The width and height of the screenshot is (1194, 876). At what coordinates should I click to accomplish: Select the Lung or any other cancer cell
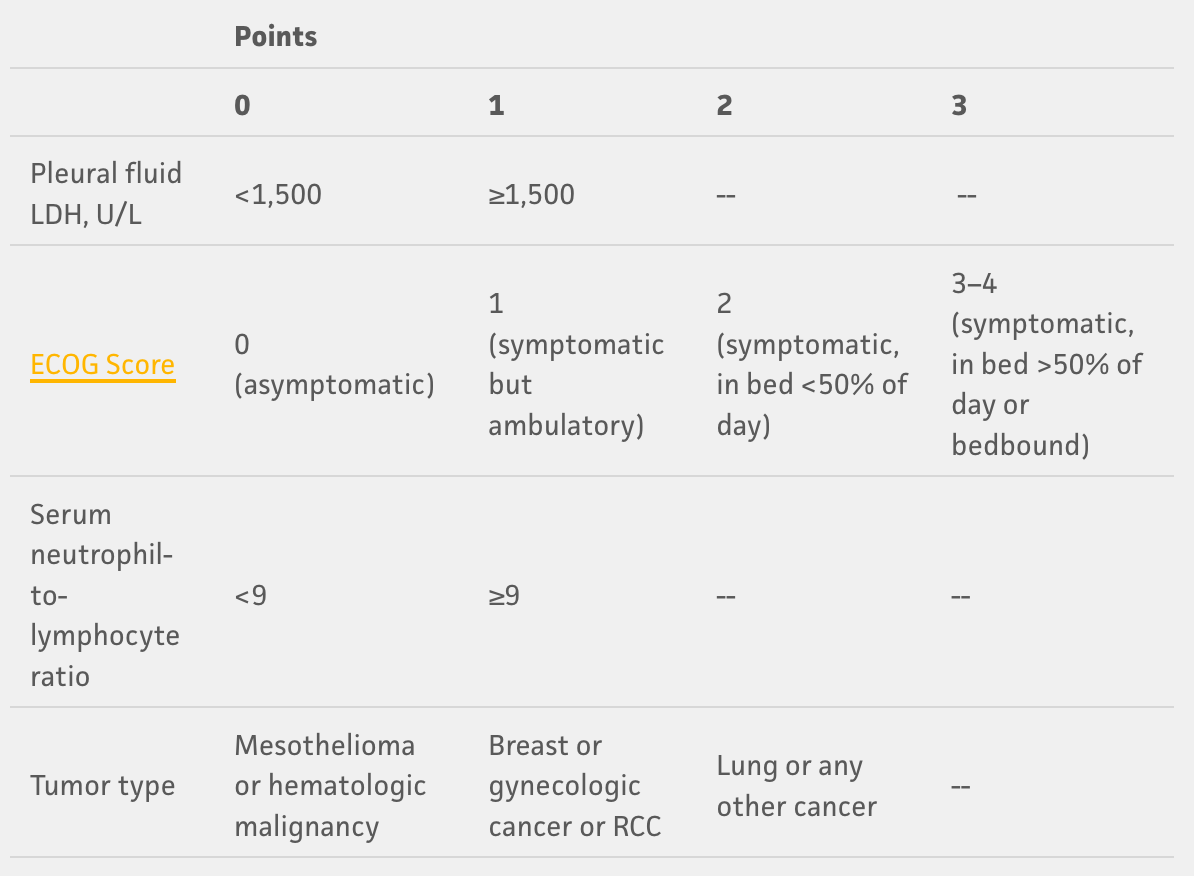pos(796,786)
